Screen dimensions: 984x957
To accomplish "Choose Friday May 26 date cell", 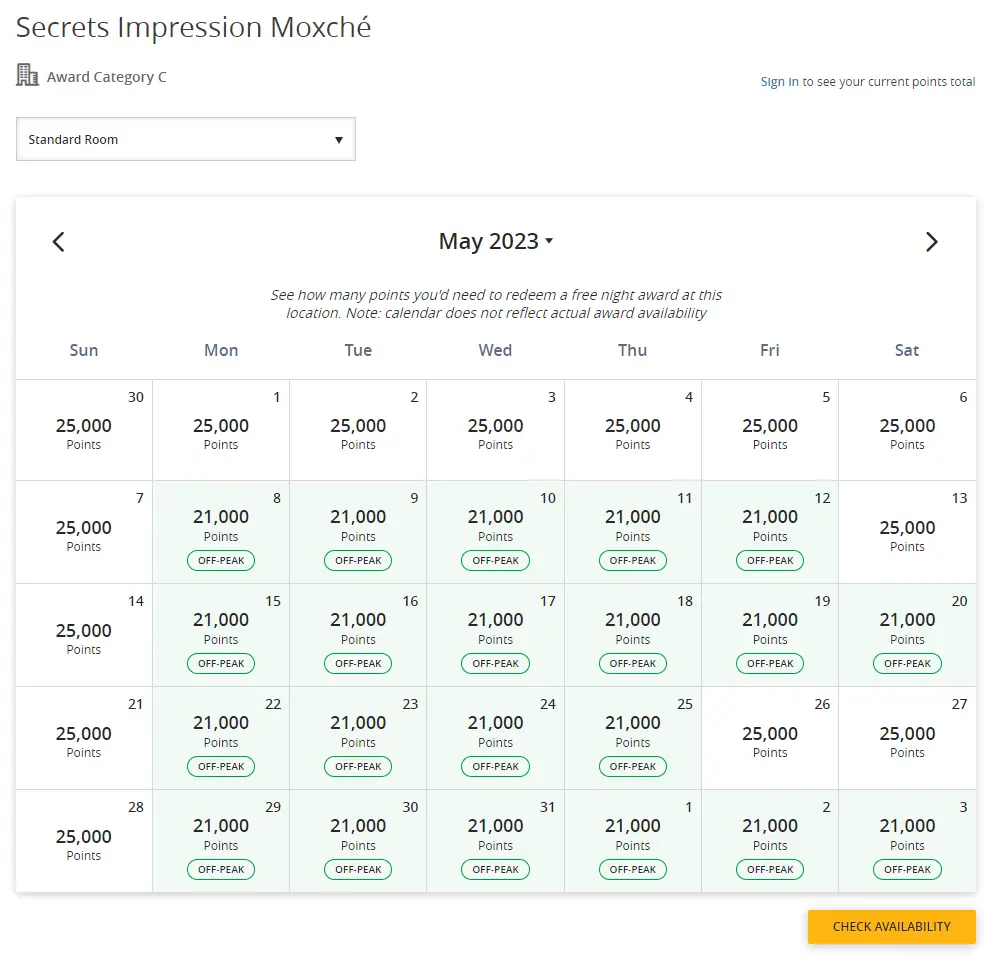I will (770, 737).
